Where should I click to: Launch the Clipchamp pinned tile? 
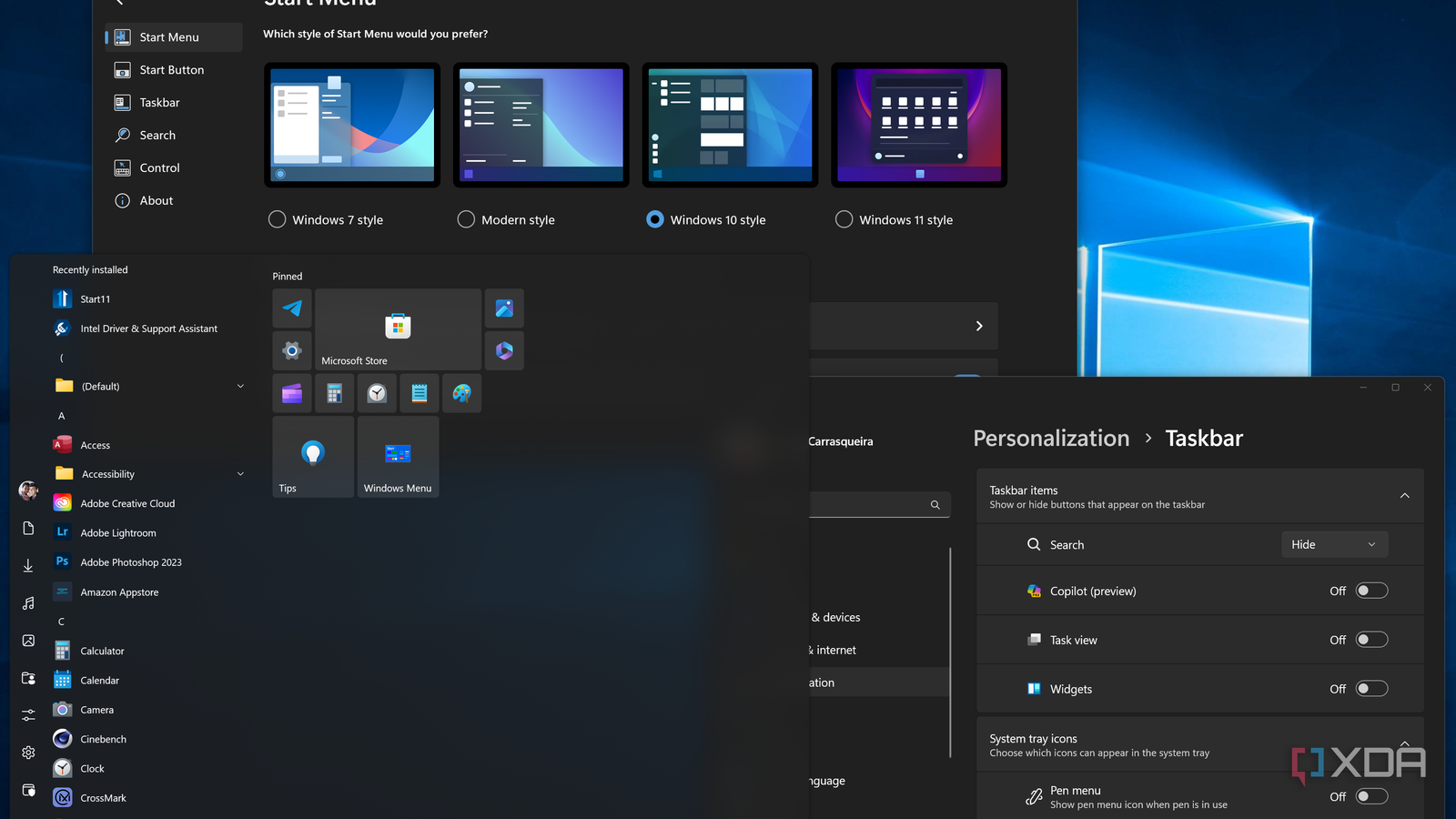(291, 393)
